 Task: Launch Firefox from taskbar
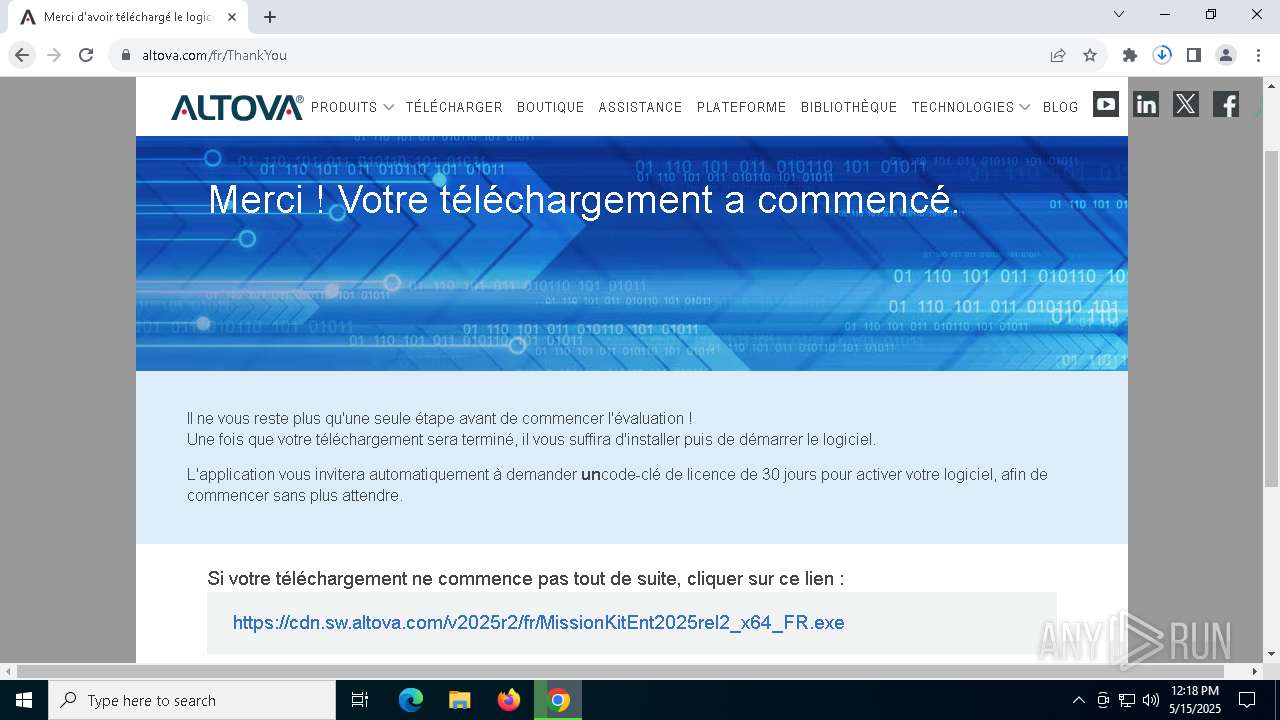(509, 700)
